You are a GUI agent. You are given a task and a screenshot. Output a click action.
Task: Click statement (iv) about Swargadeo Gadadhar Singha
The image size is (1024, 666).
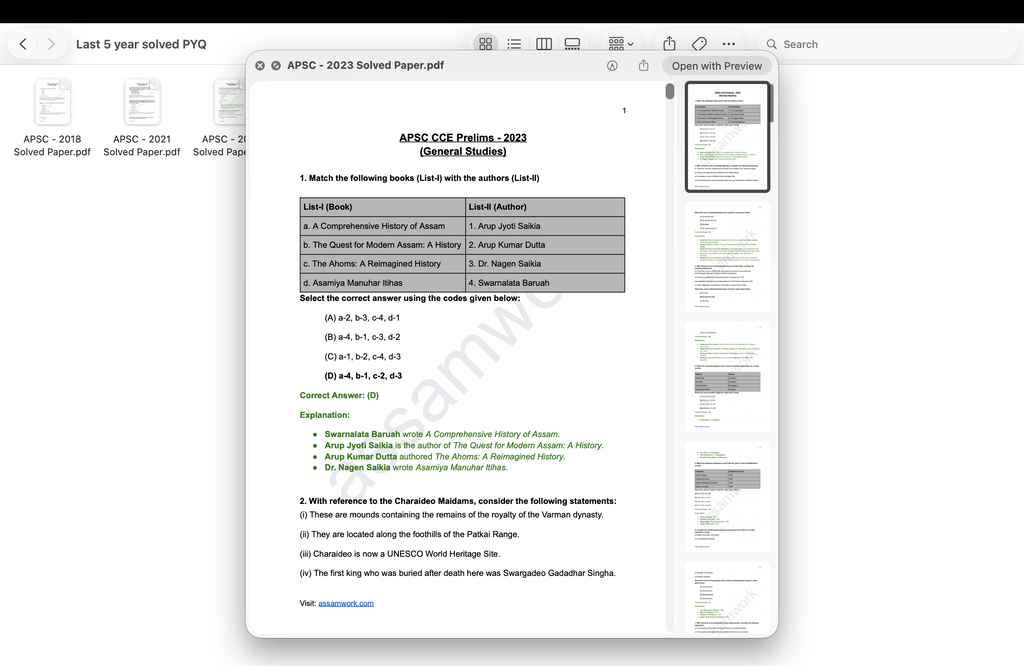coord(457,573)
